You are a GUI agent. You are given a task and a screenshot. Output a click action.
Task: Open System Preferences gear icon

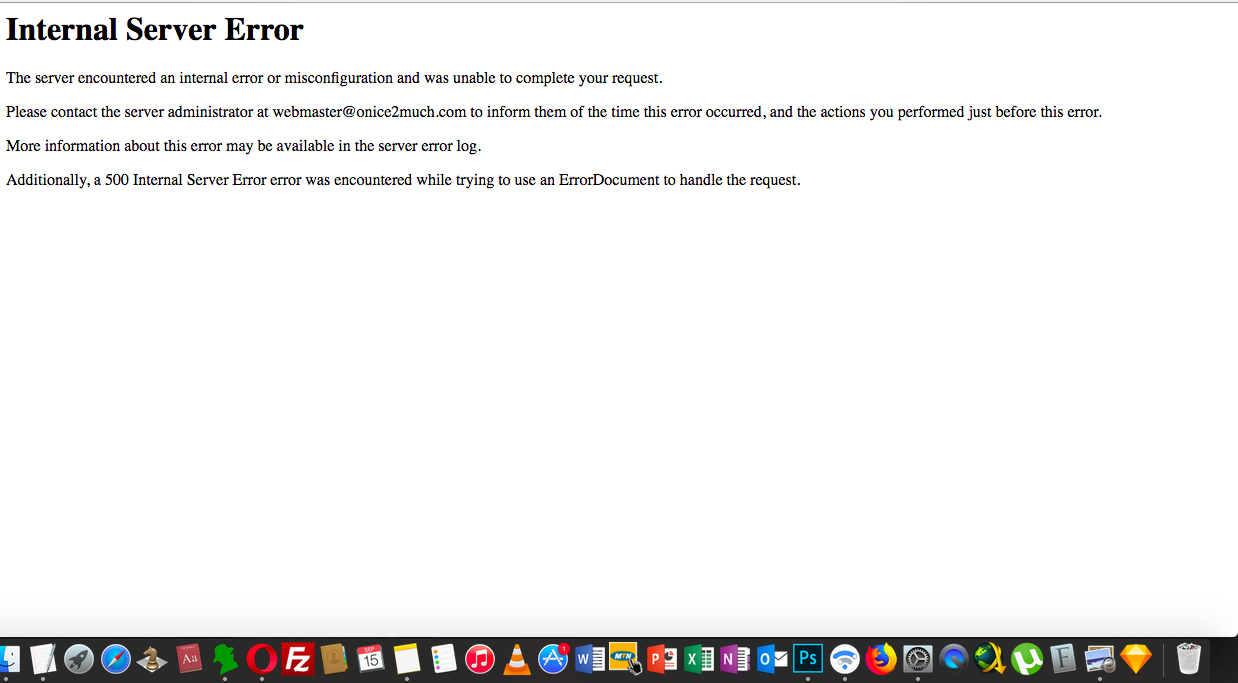(x=918, y=659)
